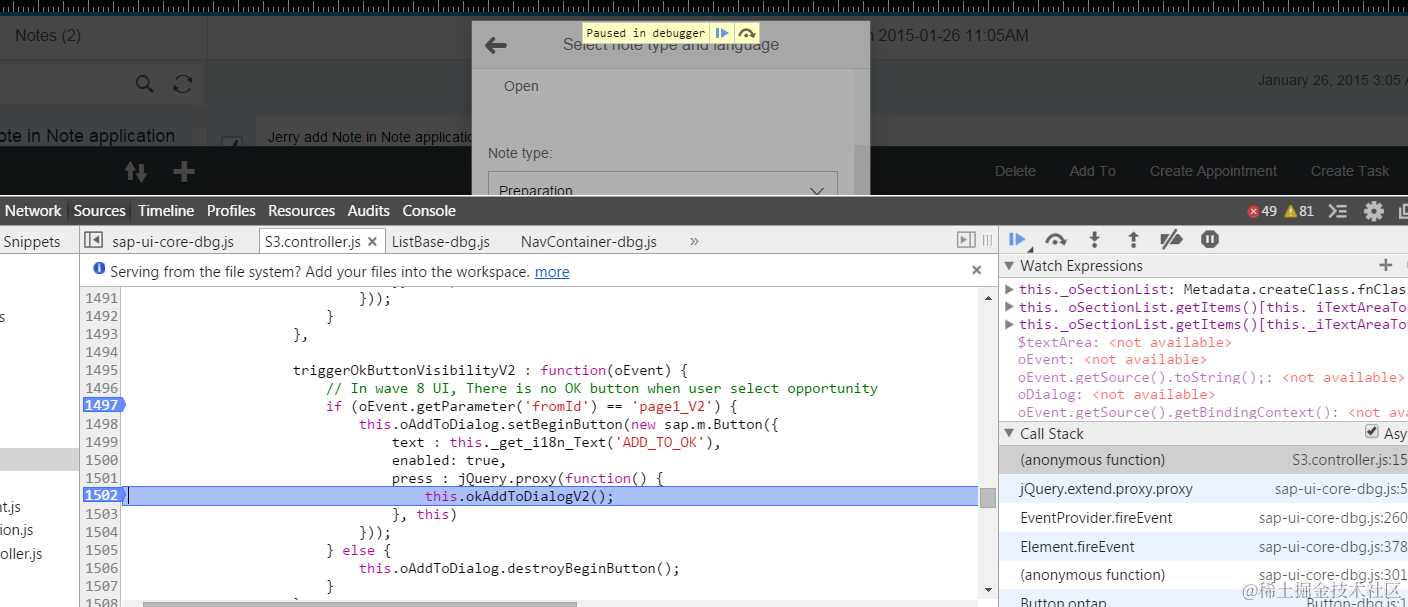
Task: Open the Profiles panel
Action: pyautogui.click(x=231, y=211)
